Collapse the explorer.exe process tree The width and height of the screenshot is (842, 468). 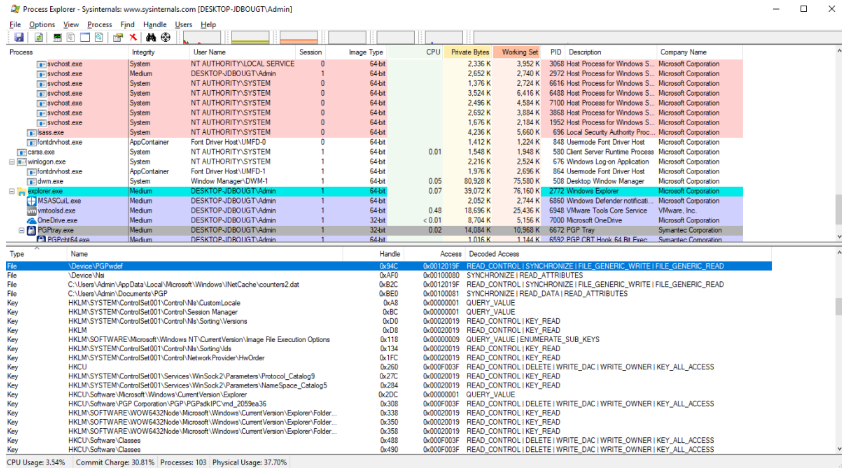pyautogui.click(x=11, y=191)
